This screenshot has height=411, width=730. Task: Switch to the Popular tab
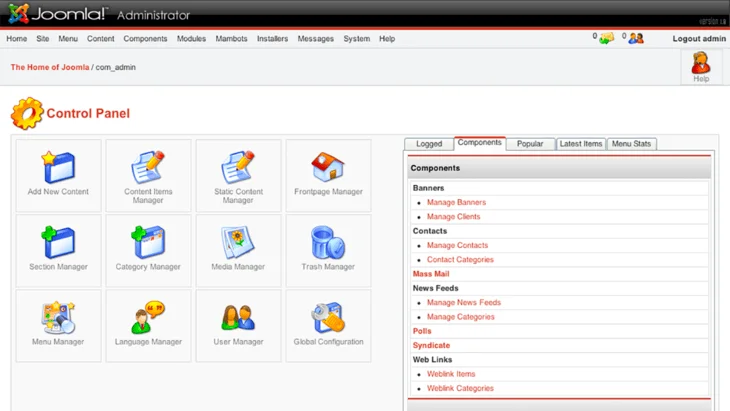[x=530, y=144]
